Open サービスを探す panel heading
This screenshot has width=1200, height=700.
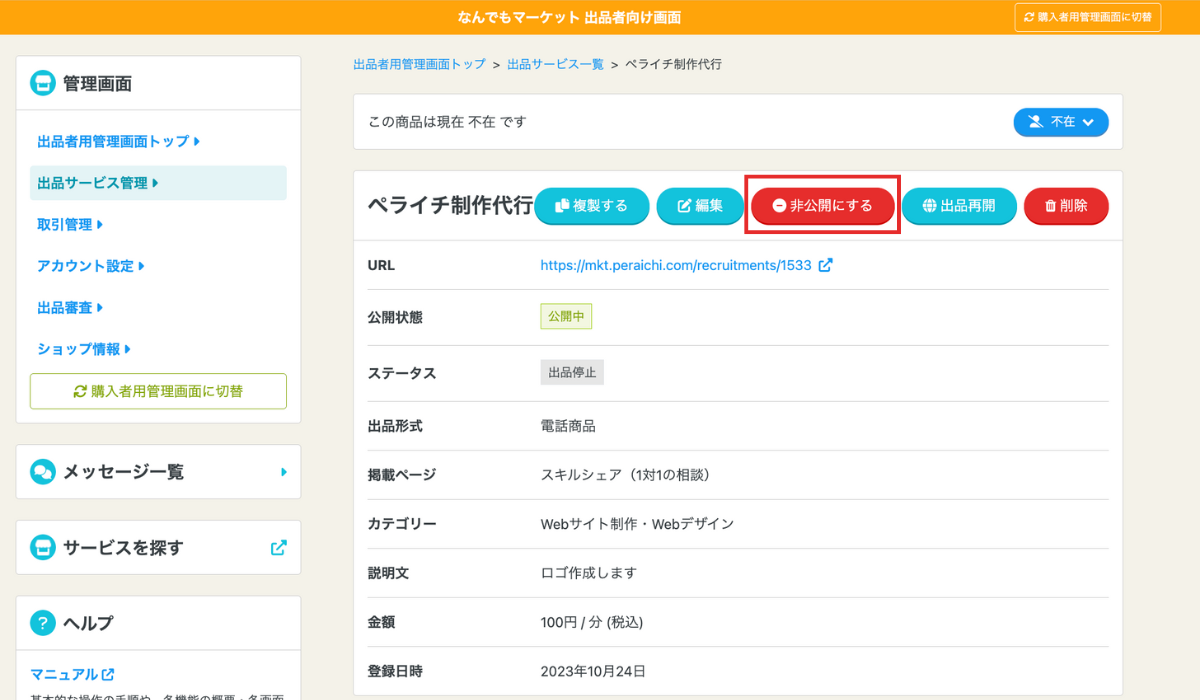pyautogui.click(x=123, y=547)
